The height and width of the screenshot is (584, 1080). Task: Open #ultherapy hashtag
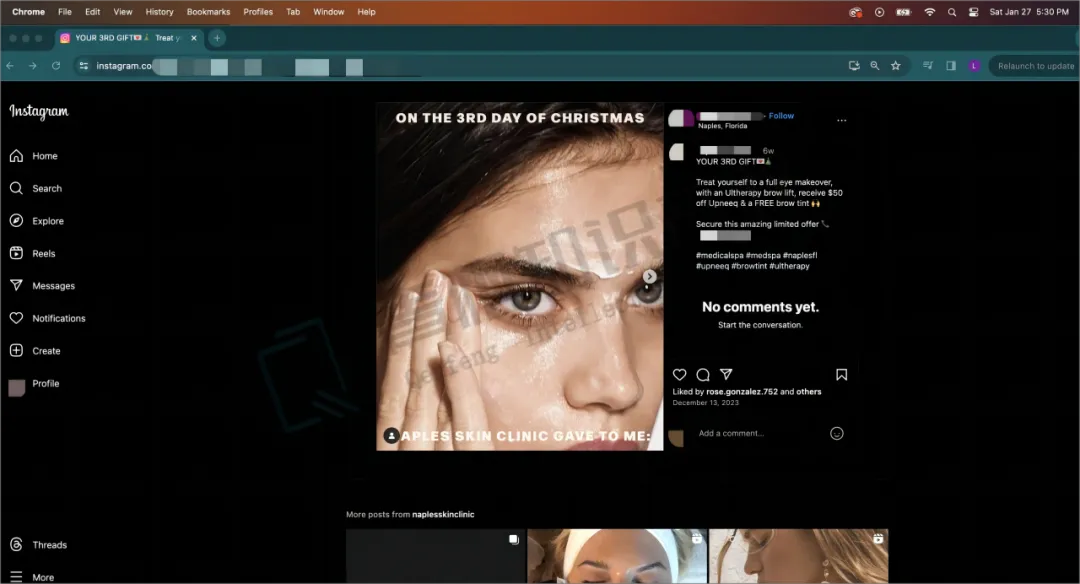tap(789, 266)
